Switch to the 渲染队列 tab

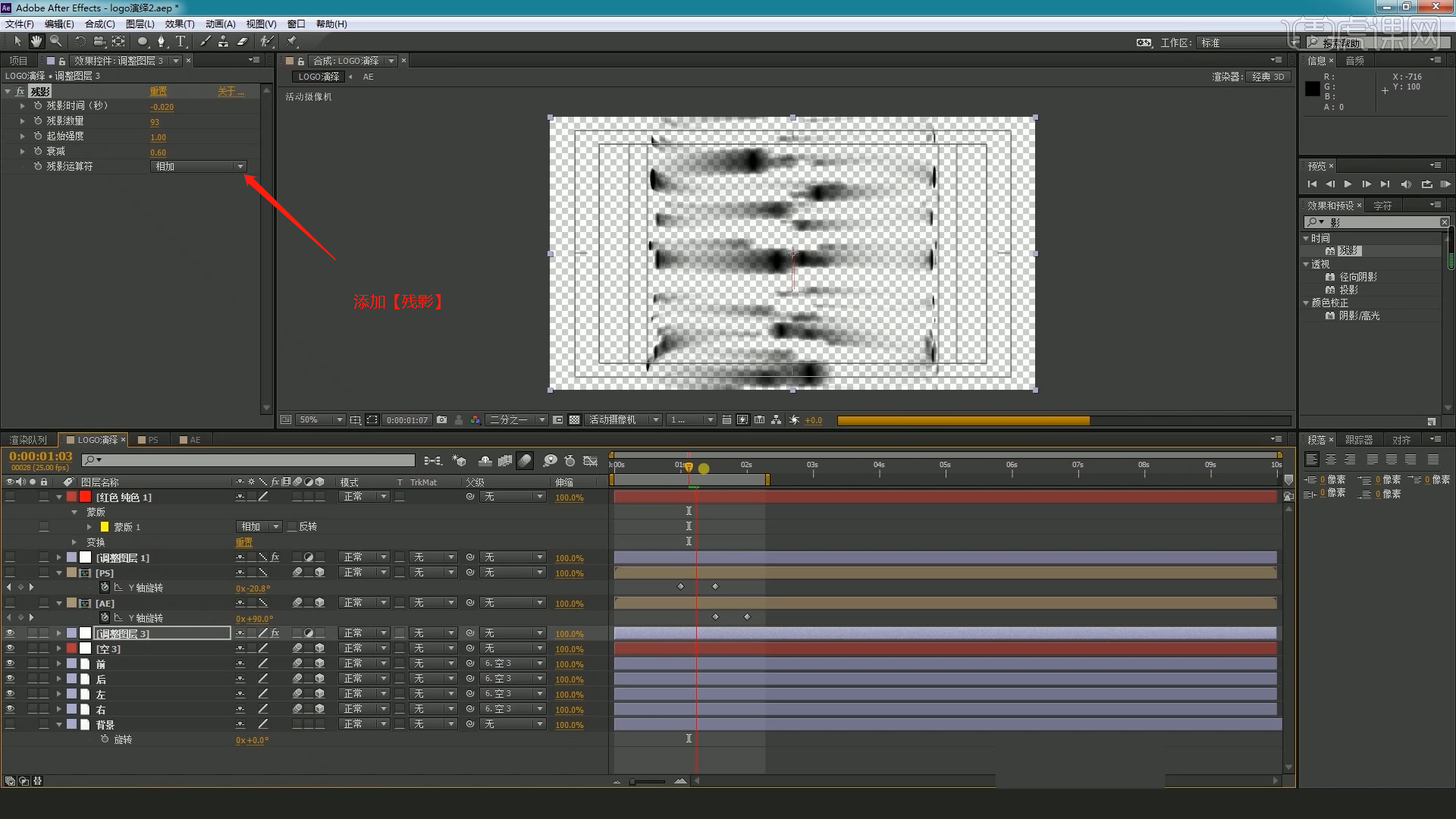(28, 441)
